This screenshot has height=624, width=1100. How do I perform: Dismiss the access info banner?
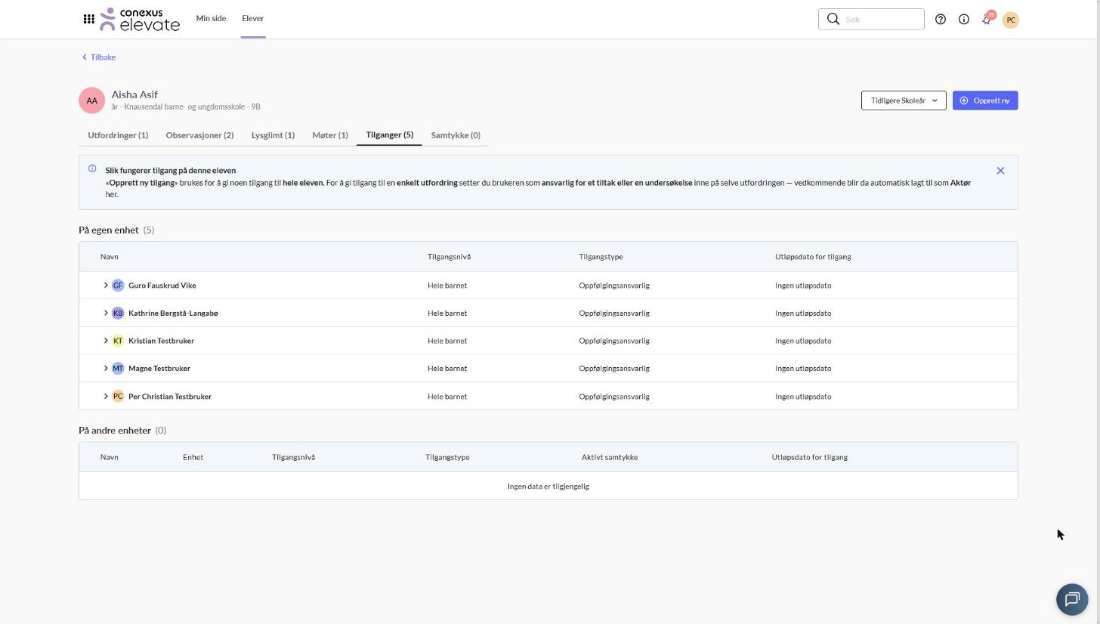point(1000,171)
